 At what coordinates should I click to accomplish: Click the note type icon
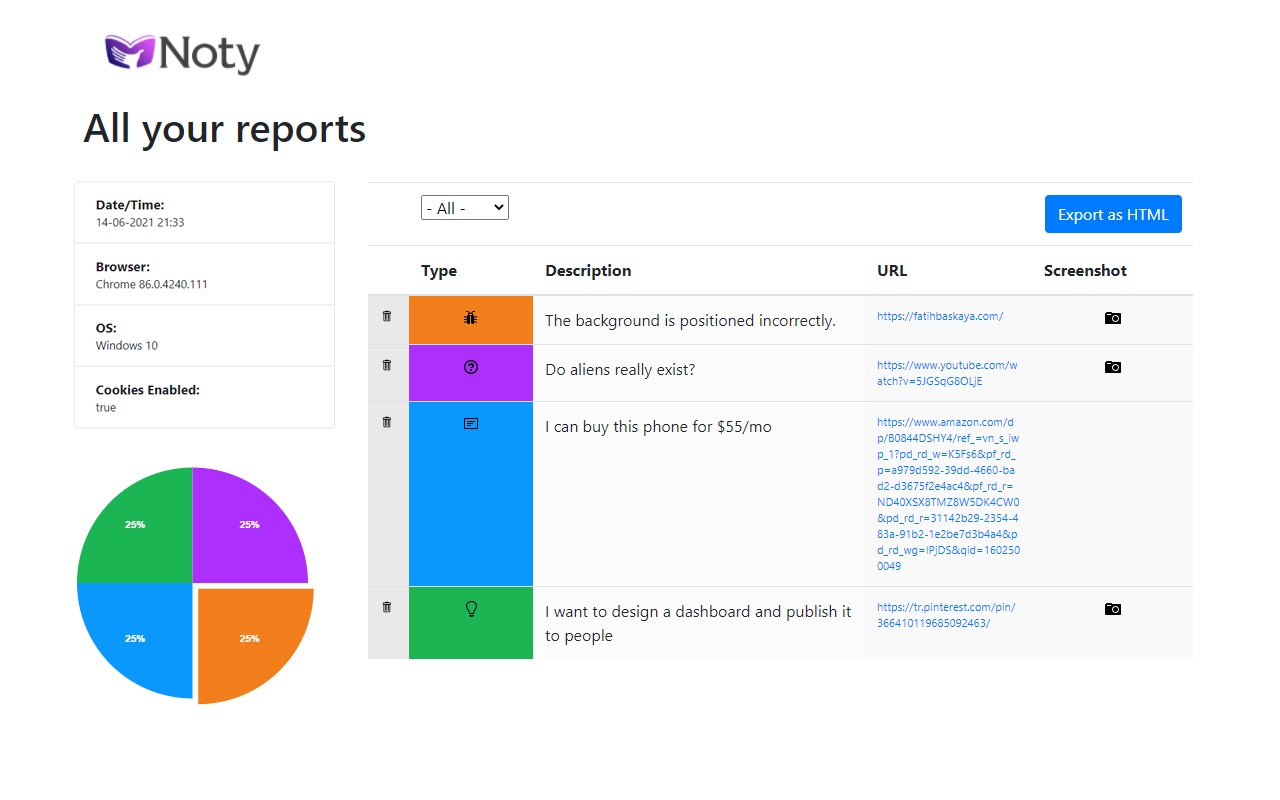coord(471,424)
